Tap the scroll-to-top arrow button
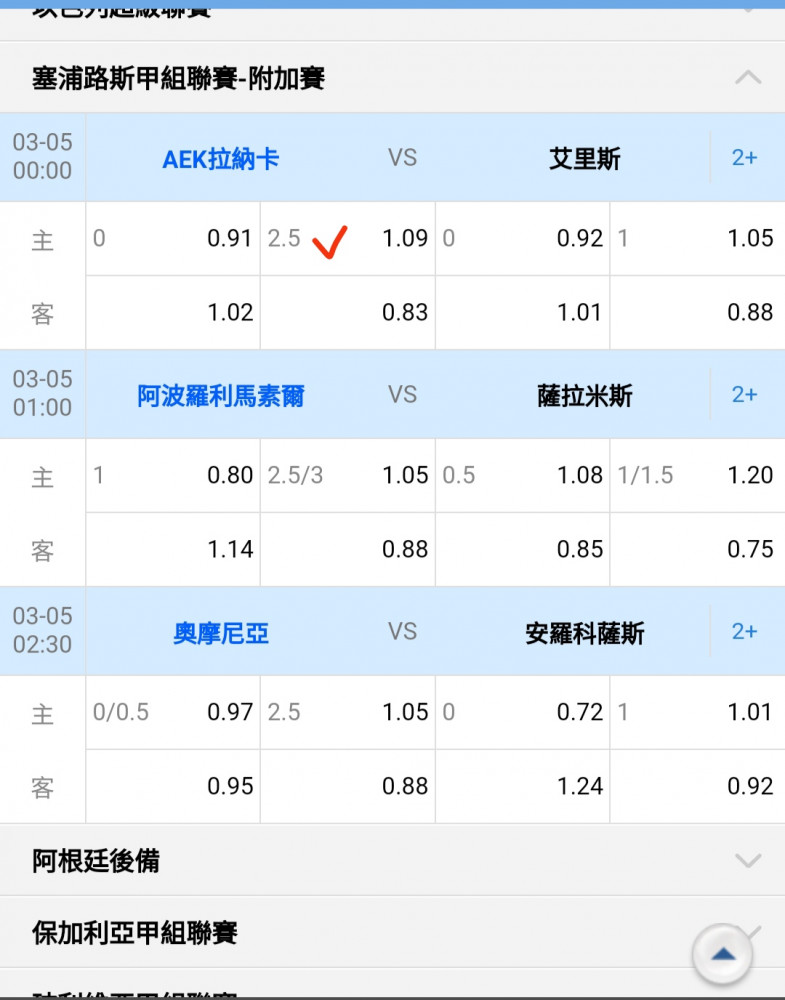This screenshot has width=785, height=1000. tap(722, 955)
